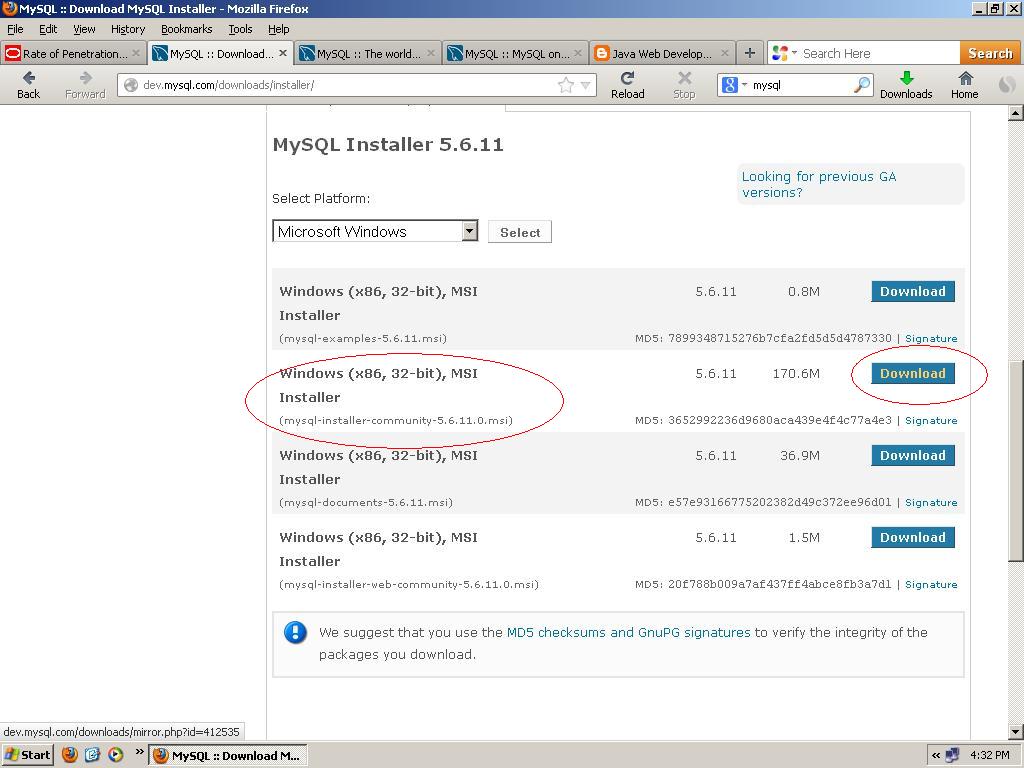Open the Edit menu

coord(48,29)
